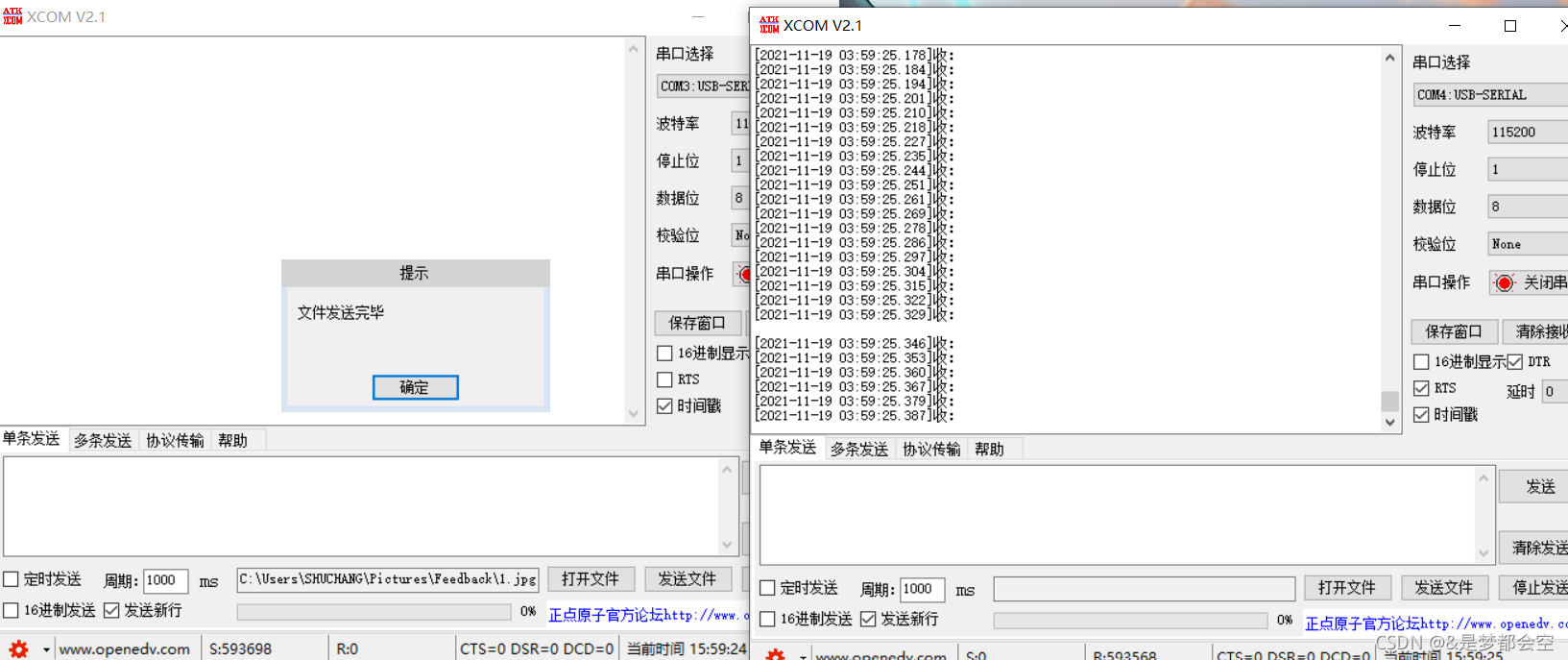Open 正点原子官方论坛 link in right window
This screenshot has width=1568, height=660.
1437,624
